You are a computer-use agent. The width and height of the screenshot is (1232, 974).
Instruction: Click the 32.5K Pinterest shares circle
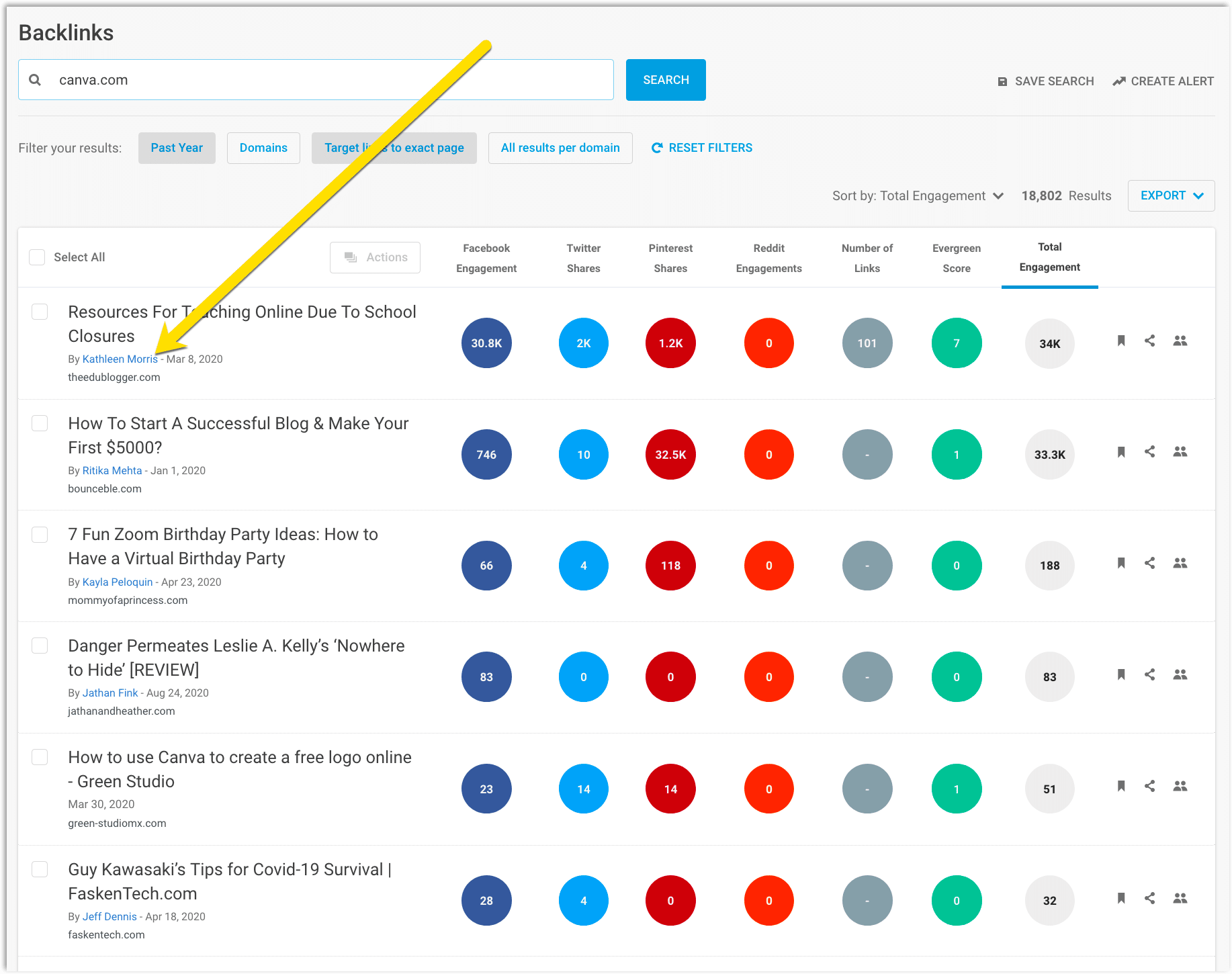670,455
